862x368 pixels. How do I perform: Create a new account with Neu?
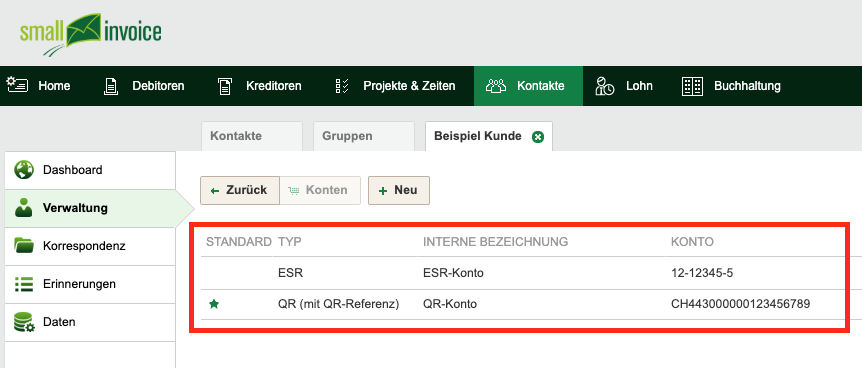(x=399, y=190)
